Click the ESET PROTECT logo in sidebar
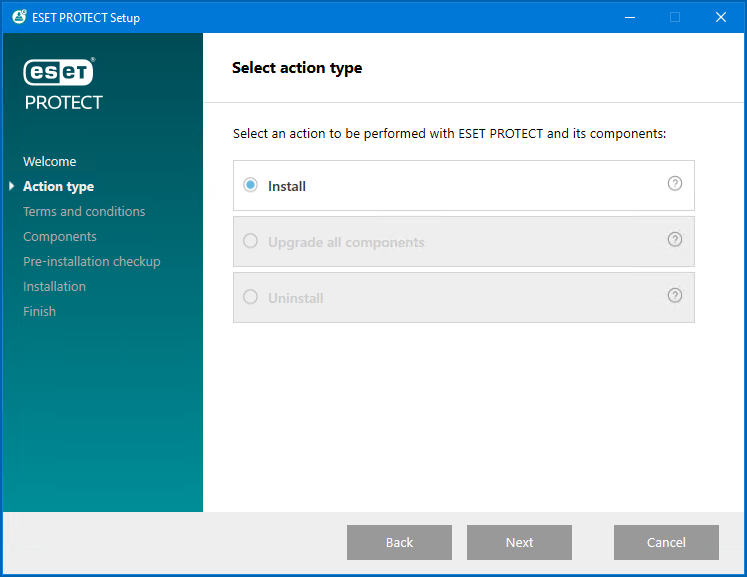747x577 pixels. coord(63,84)
